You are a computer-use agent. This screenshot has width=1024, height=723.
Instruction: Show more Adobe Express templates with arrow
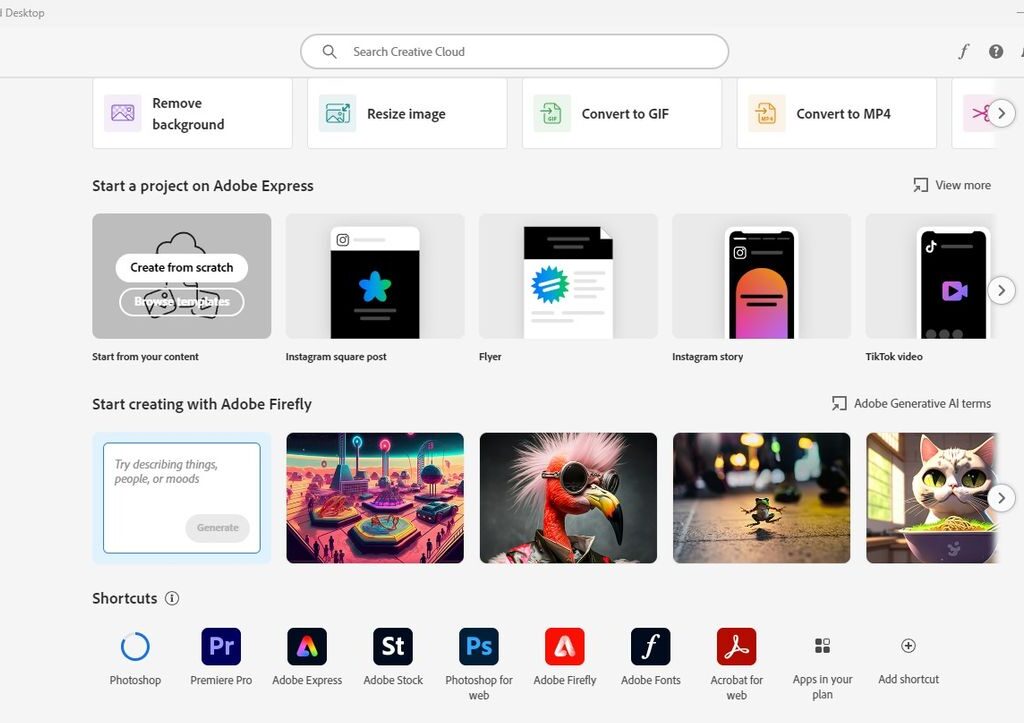point(1001,291)
